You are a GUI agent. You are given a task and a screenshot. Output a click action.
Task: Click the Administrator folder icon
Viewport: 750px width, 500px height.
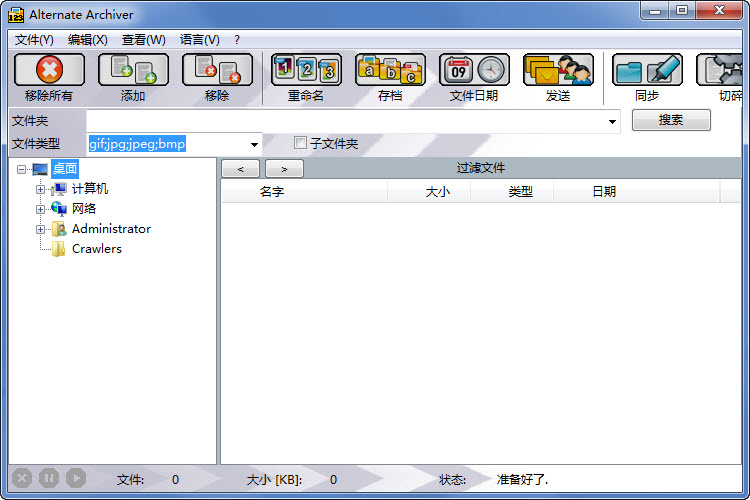tap(59, 229)
